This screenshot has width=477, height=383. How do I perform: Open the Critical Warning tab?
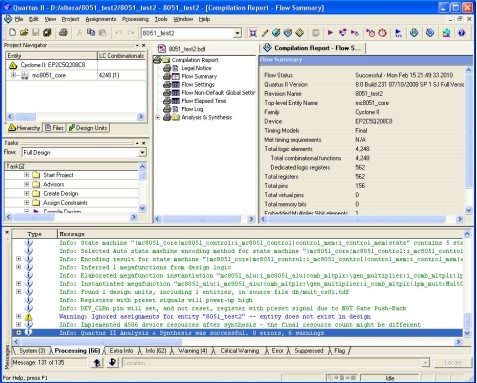pyautogui.click(x=240, y=351)
